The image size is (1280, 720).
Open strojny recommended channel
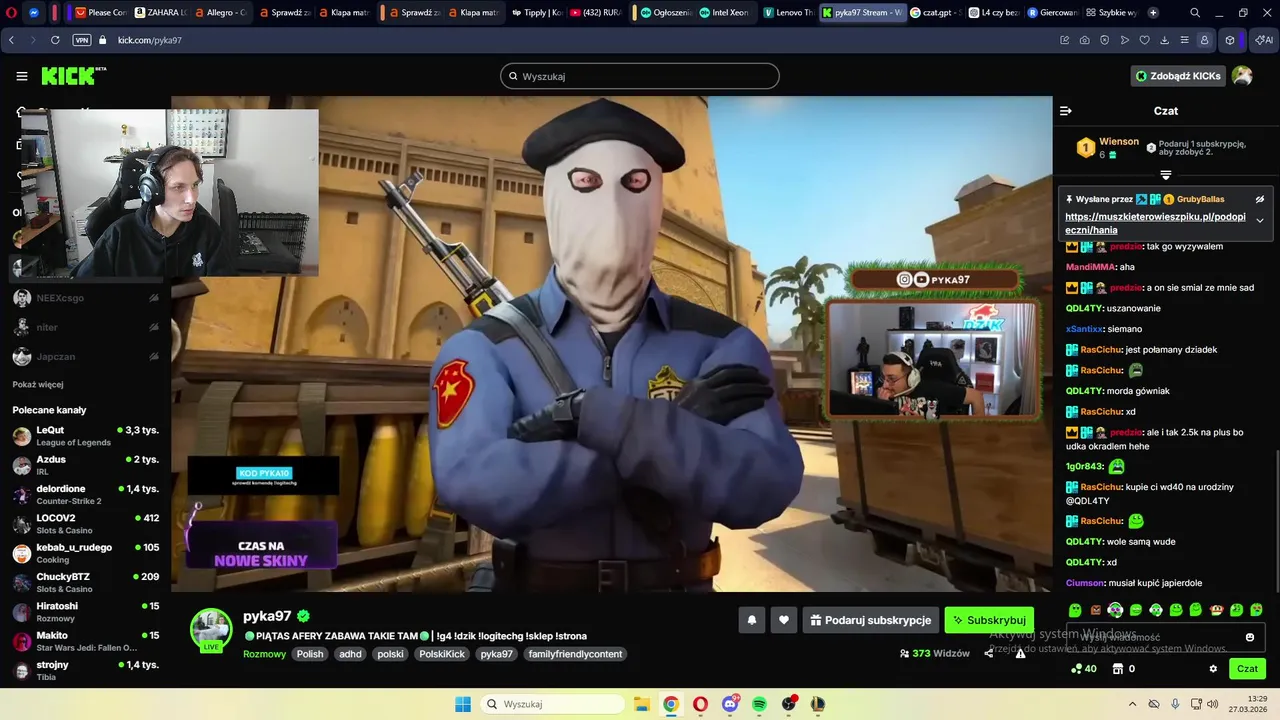[x=85, y=670]
